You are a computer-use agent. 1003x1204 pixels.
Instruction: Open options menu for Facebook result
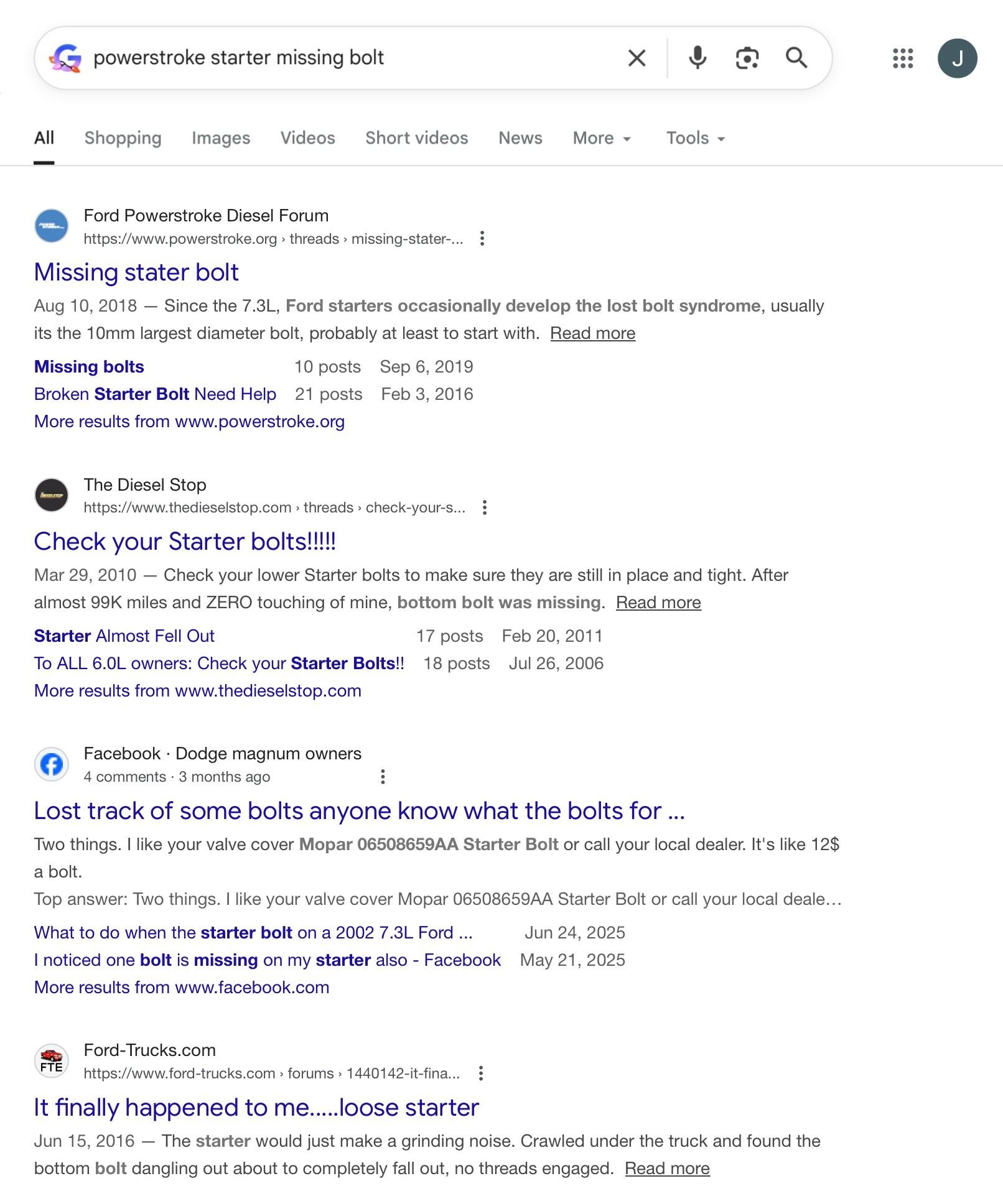pos(383,777)
